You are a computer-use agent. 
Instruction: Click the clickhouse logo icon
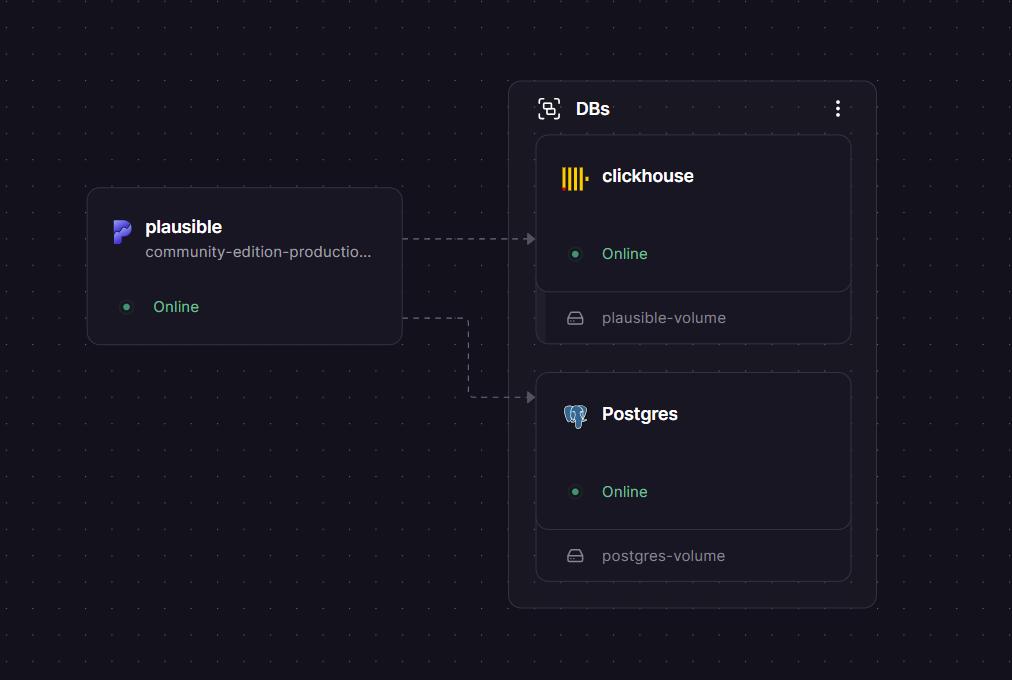coord(575,179)
